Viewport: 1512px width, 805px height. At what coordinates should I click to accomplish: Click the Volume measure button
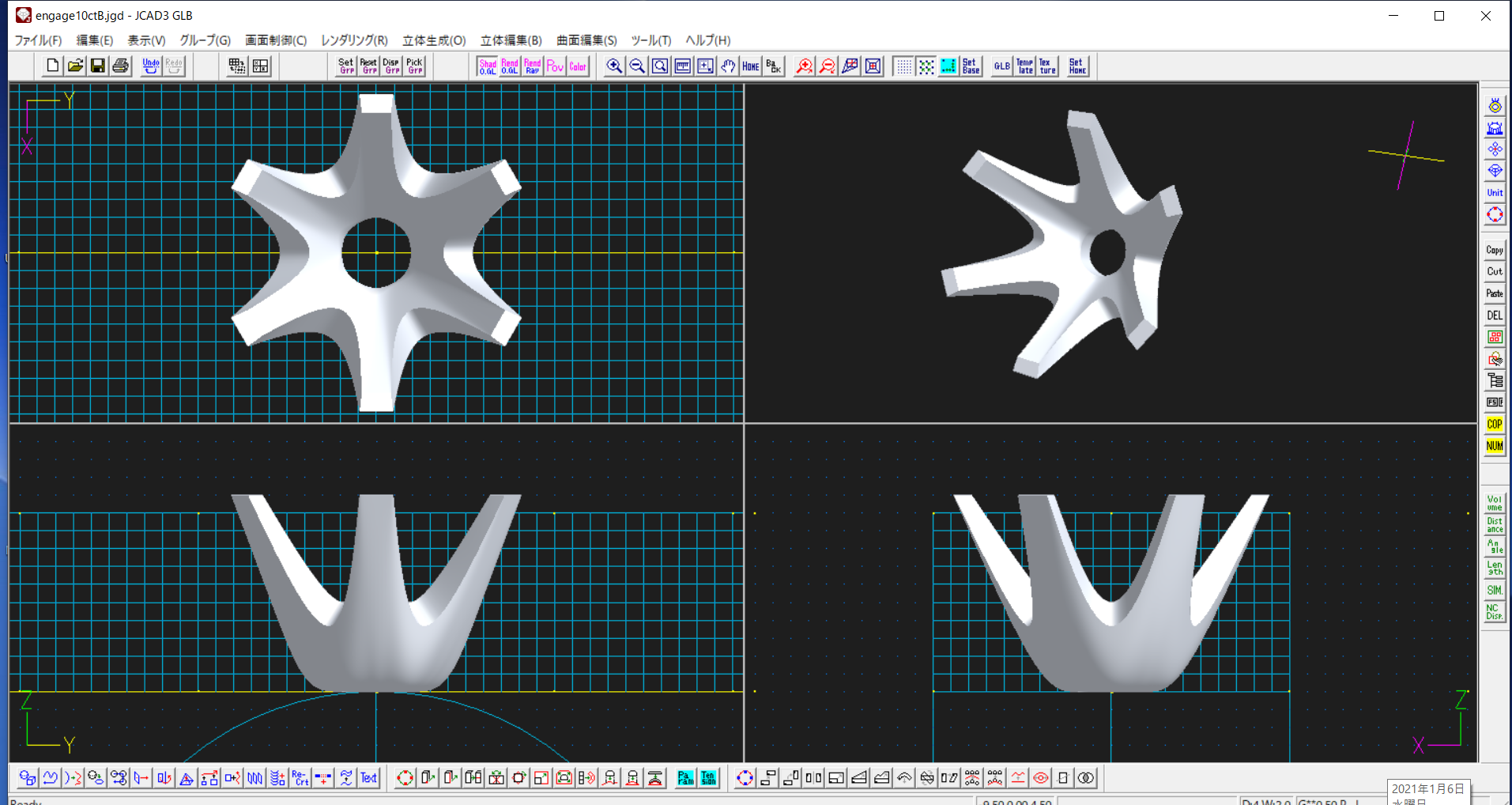[1495, 503]
